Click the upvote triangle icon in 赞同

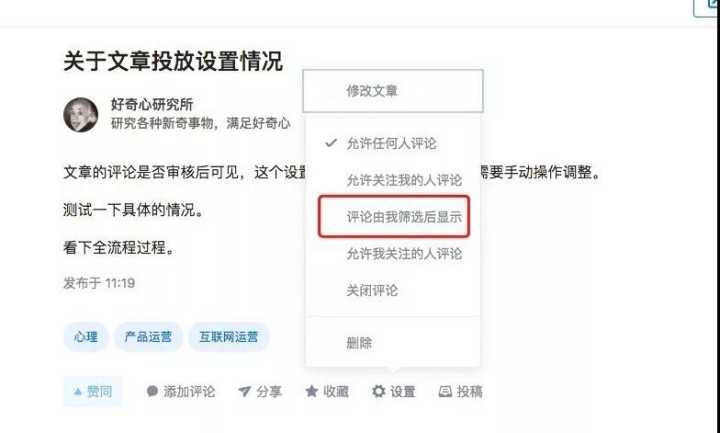coord(78,392)
